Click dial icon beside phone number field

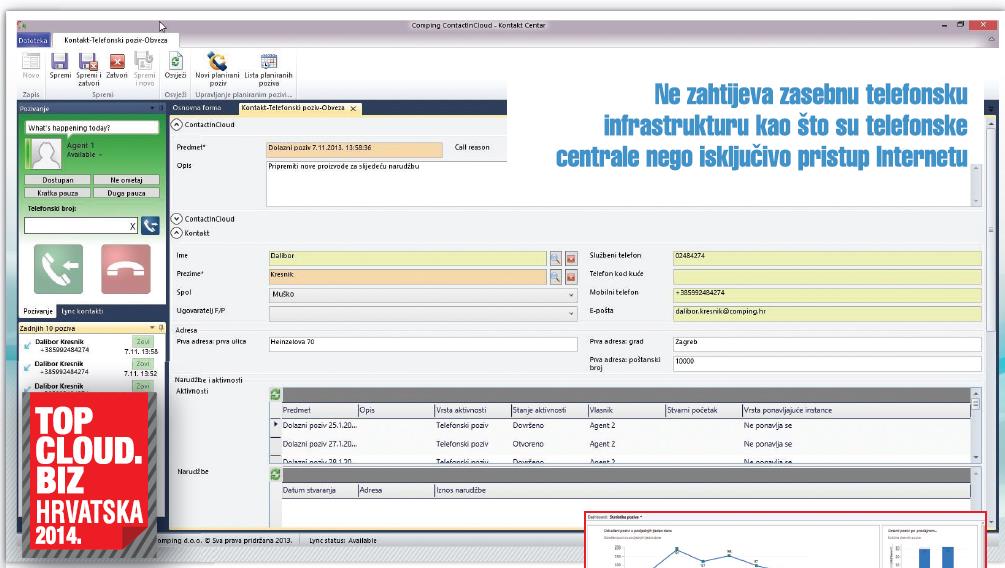click(151, 226)
